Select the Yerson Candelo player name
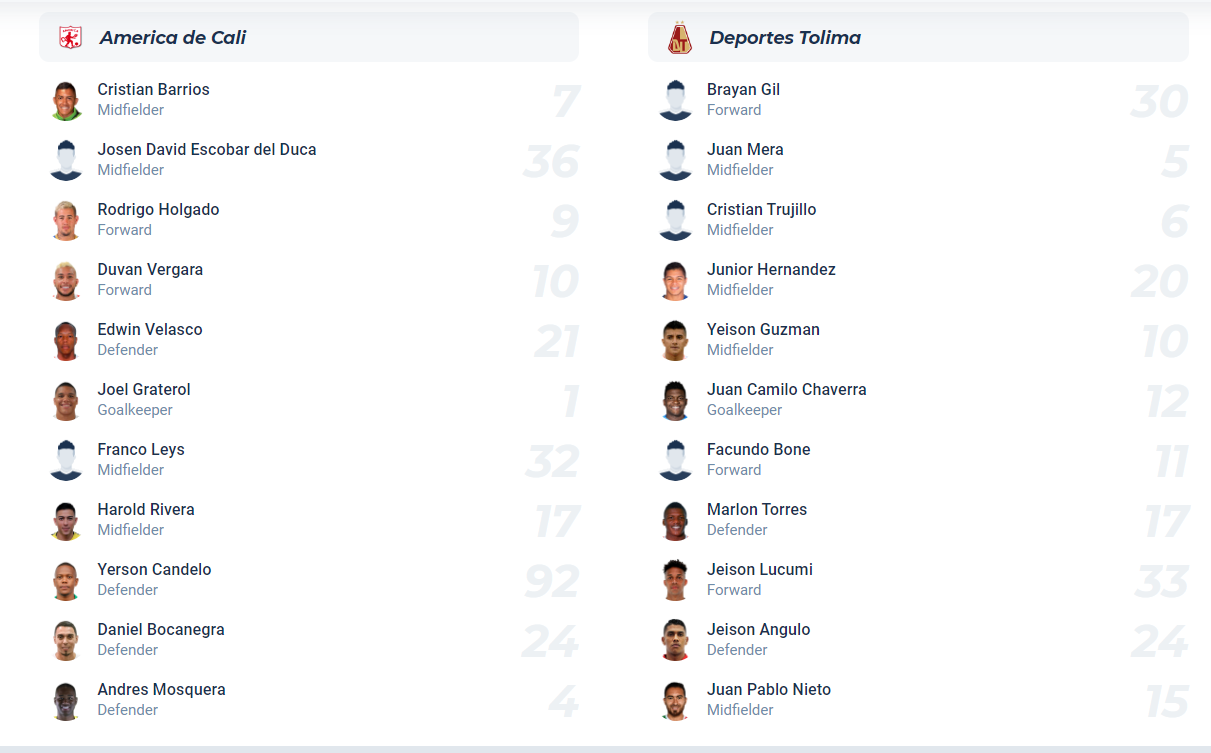 pyautogui.click(x=154, y=570)
